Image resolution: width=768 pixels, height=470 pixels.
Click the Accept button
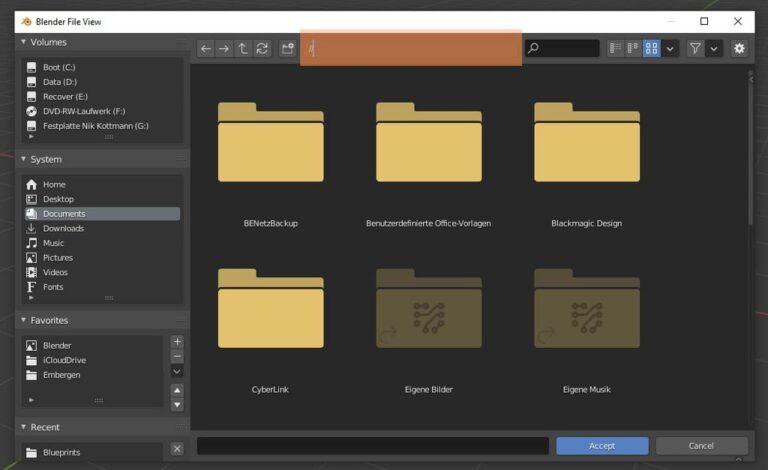[602, 446]
